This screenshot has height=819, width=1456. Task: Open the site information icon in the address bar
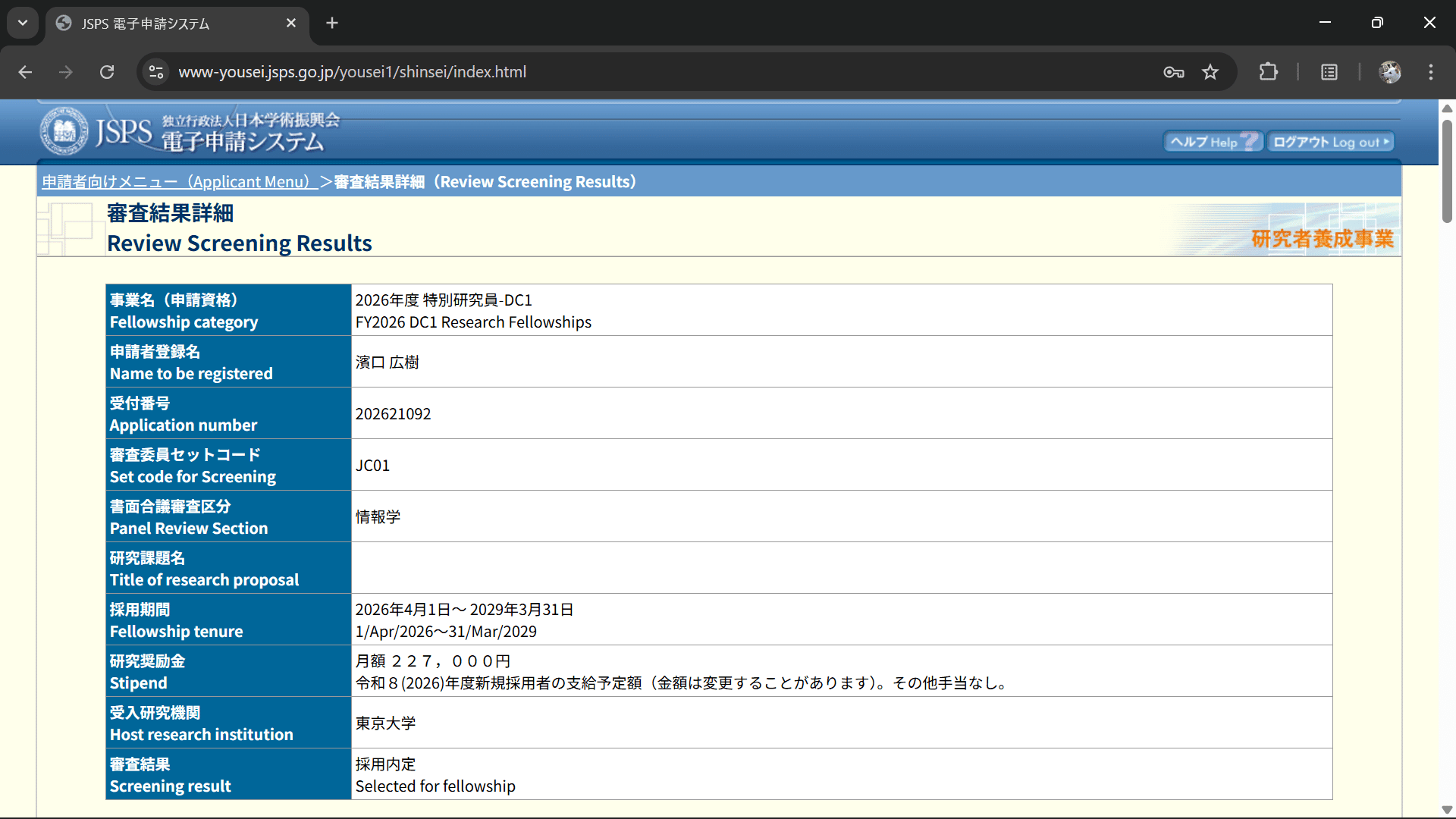[x=156, y=72]
